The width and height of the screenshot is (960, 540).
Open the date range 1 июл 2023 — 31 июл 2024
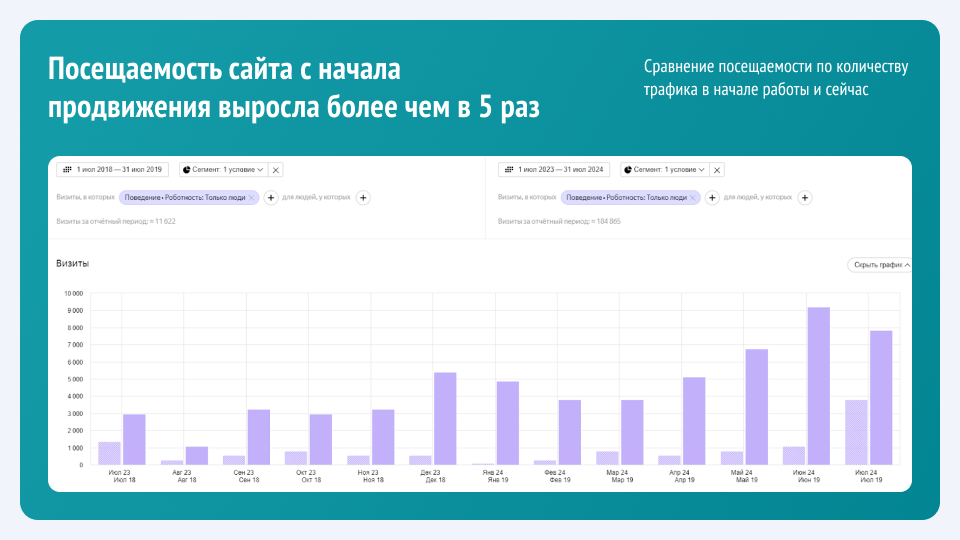click(554, 170)
